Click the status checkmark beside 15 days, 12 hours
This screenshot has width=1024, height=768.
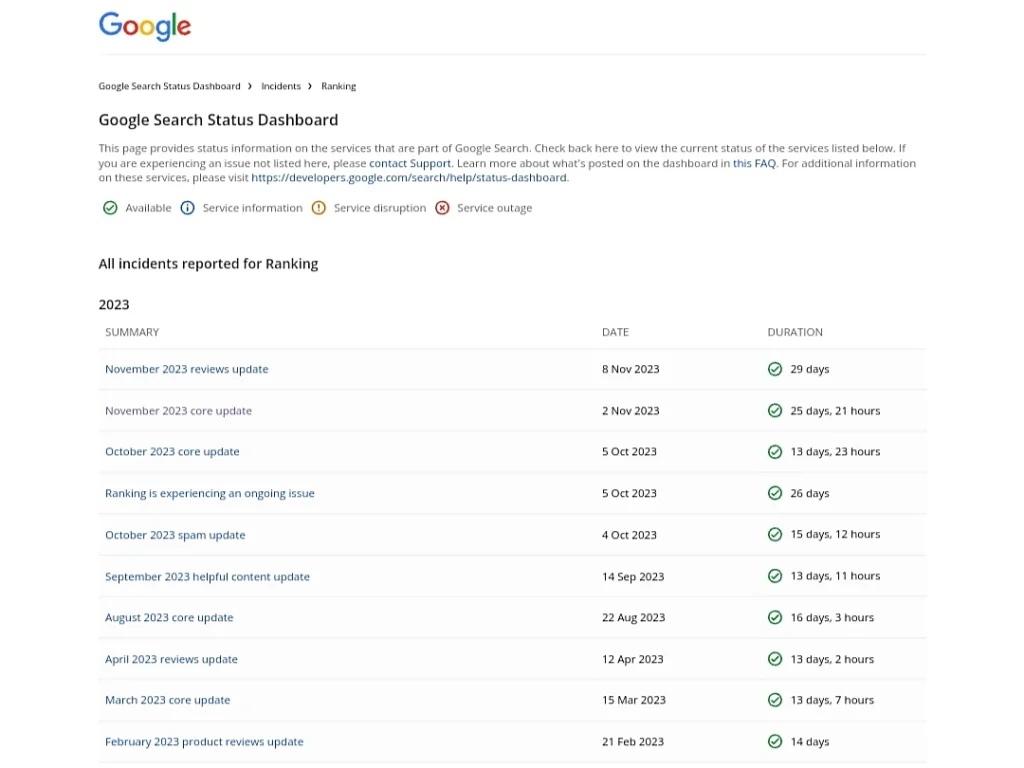point(775,534)
